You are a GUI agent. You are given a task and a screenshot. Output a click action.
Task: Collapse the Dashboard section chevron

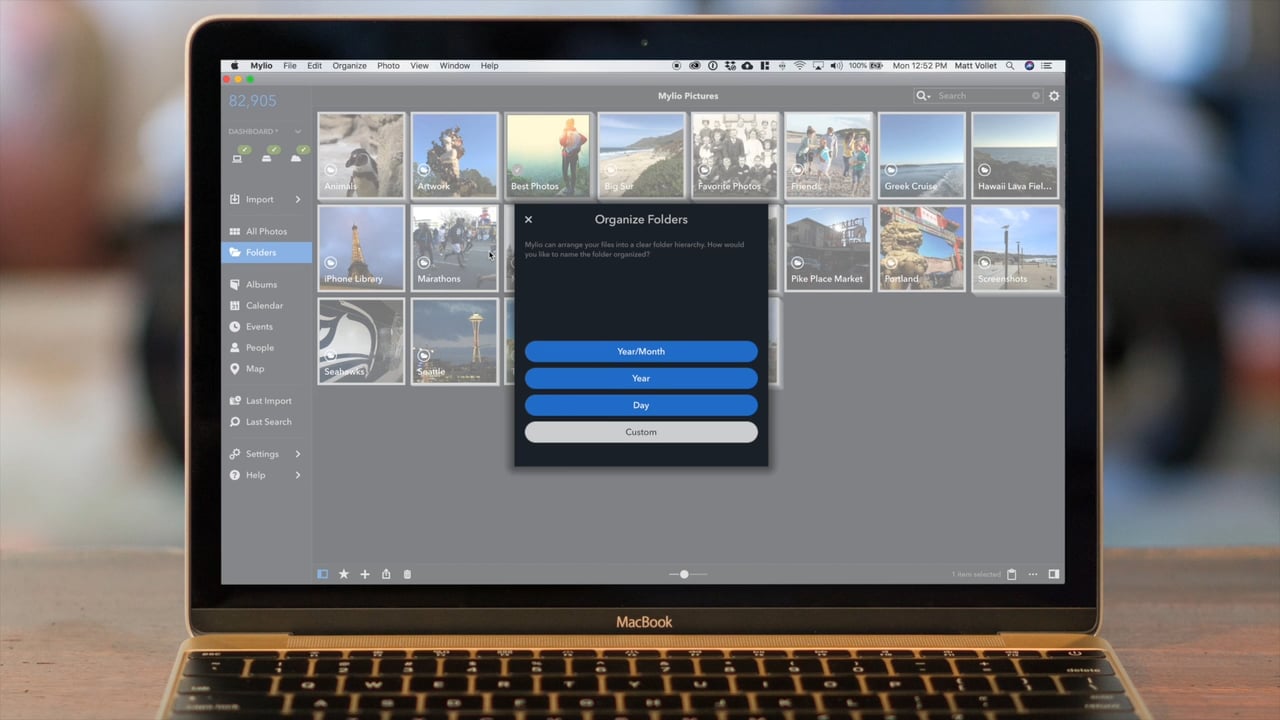click(x=297, y=132)
